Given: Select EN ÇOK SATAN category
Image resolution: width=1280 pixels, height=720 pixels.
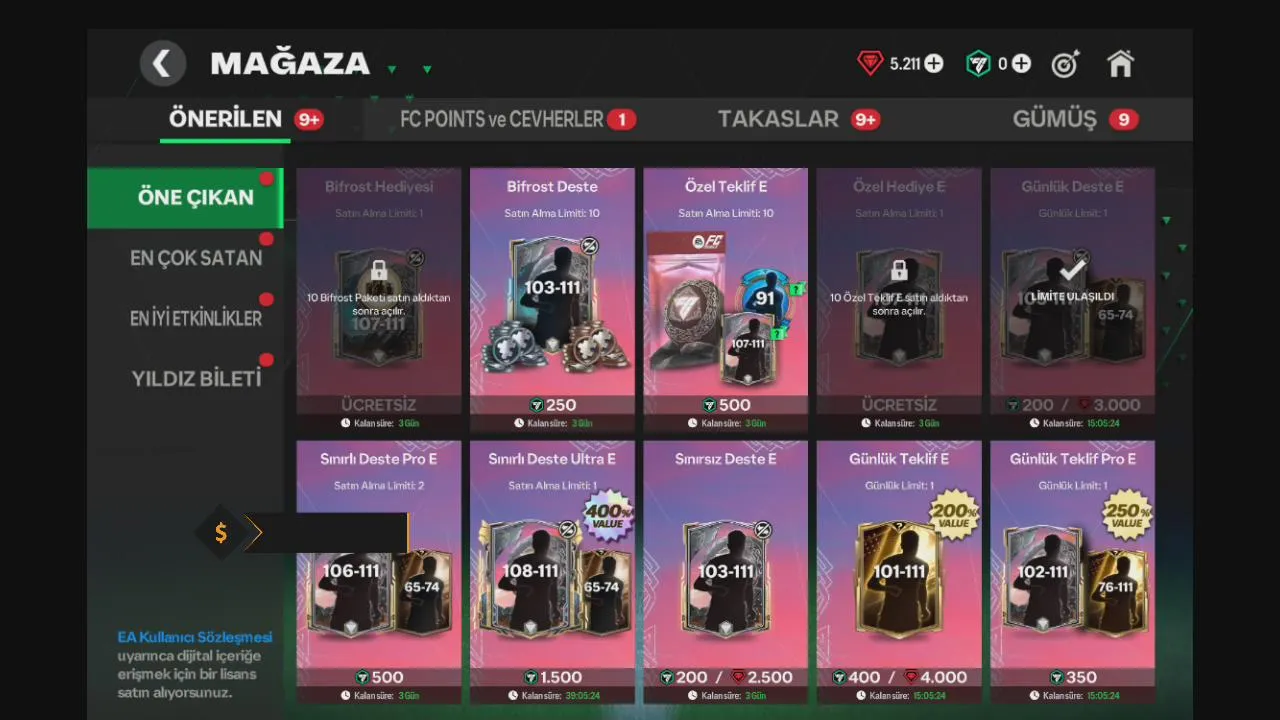Looking at the screenshot, I should coord(196,258).
